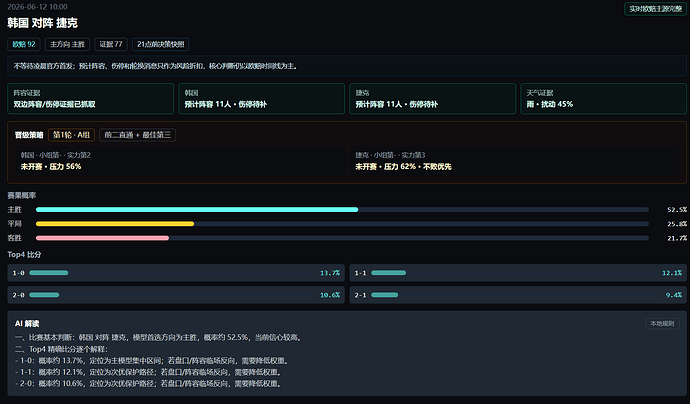Click the 赛果概率 section heading

[x=22, y=195]
